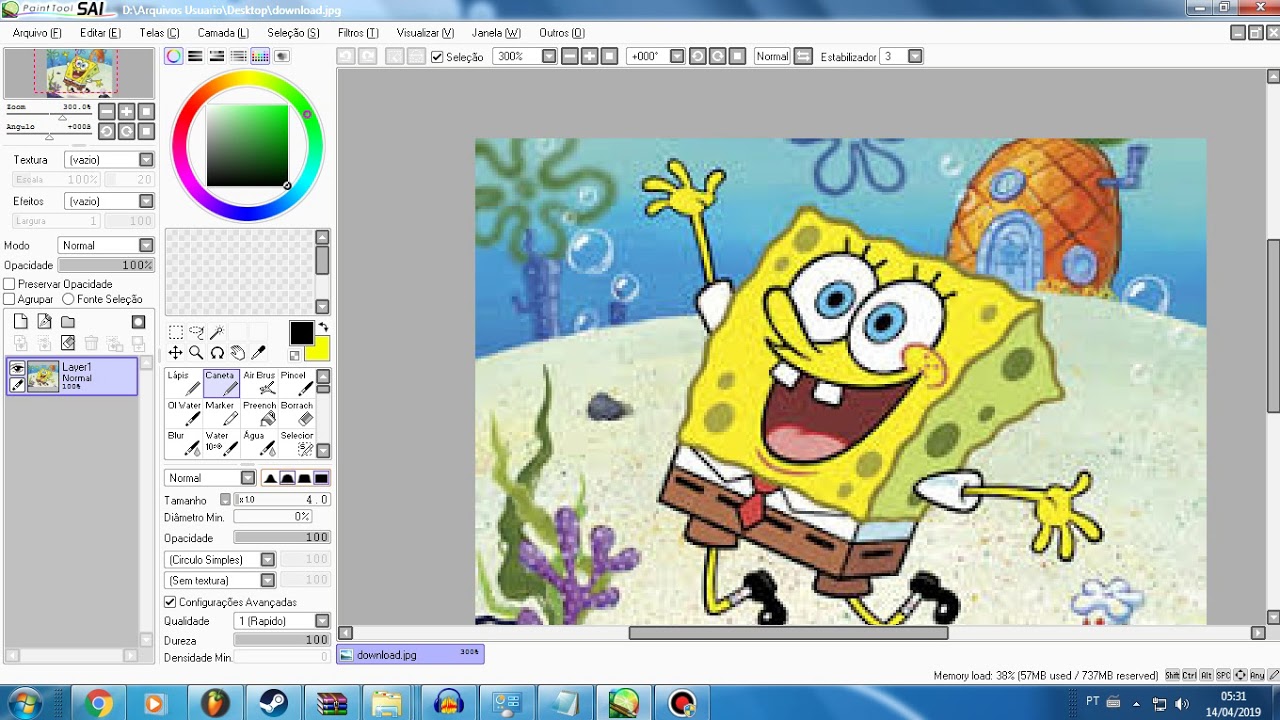Pick the magic wand tool
Image resolution: width=1280 pixels, height=720 pixels.
[x=217, y=332]
